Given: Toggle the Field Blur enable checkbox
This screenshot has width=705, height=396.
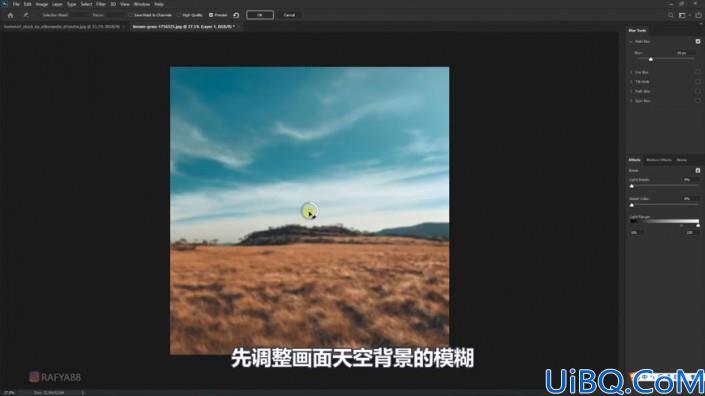Looking at the screenshot, I should coord(698,41).
